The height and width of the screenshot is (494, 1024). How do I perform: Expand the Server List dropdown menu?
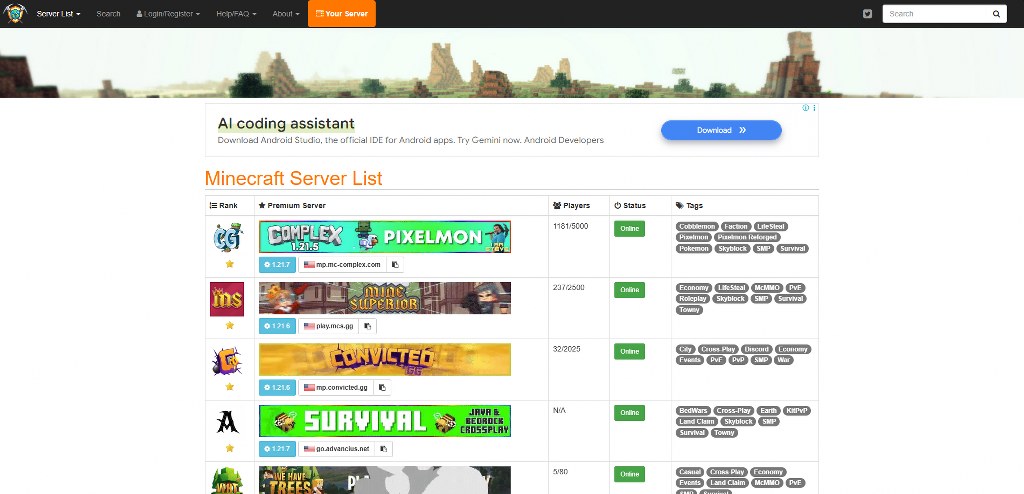coord(59,14)
